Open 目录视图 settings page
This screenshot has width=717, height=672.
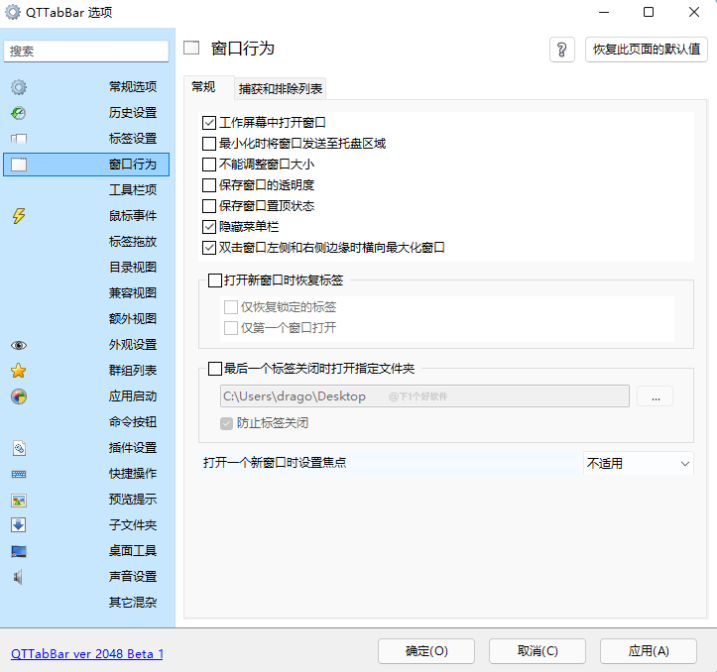pos(133,267)
